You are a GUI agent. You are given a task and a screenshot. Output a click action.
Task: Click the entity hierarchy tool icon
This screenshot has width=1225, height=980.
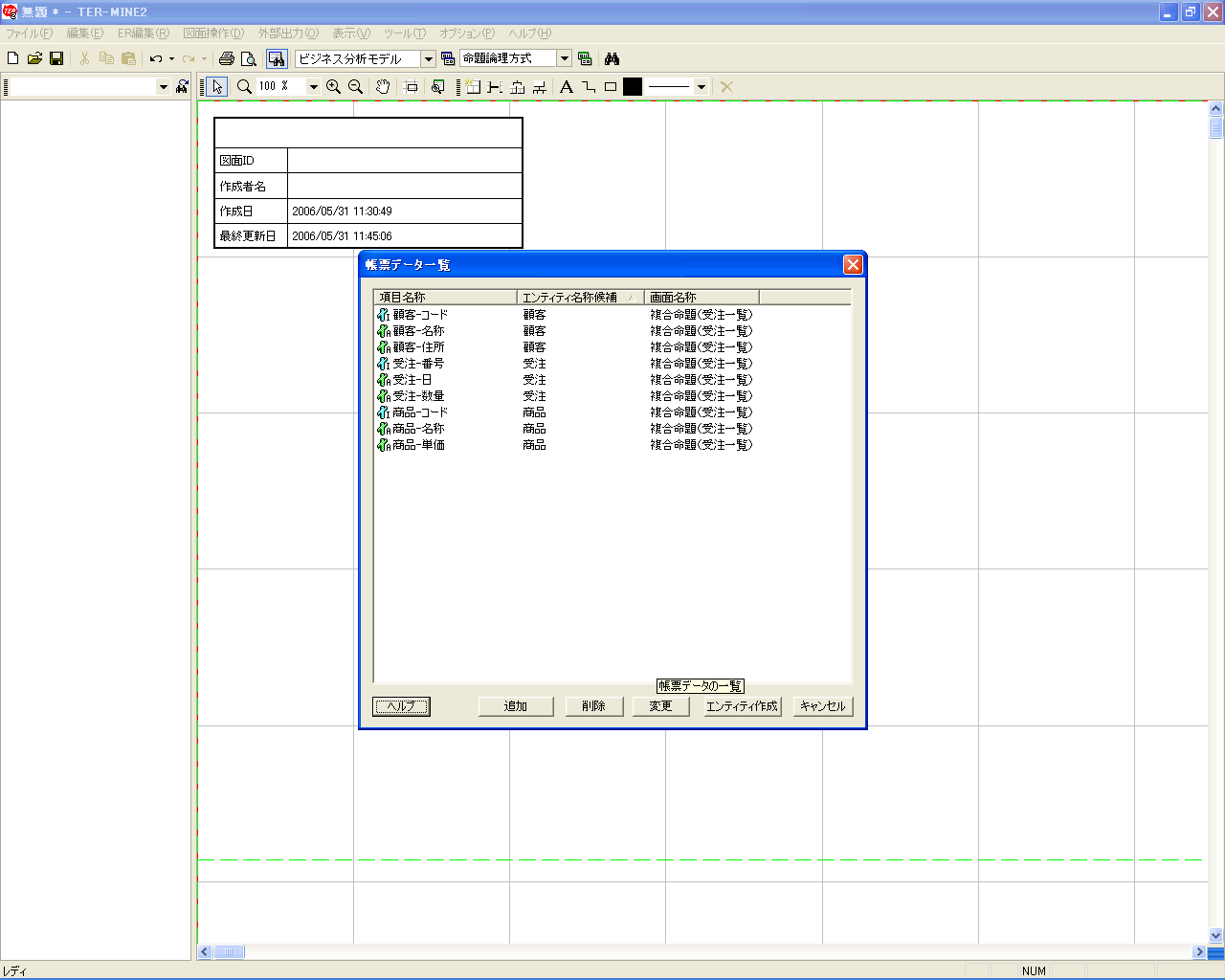coord(518,87)
